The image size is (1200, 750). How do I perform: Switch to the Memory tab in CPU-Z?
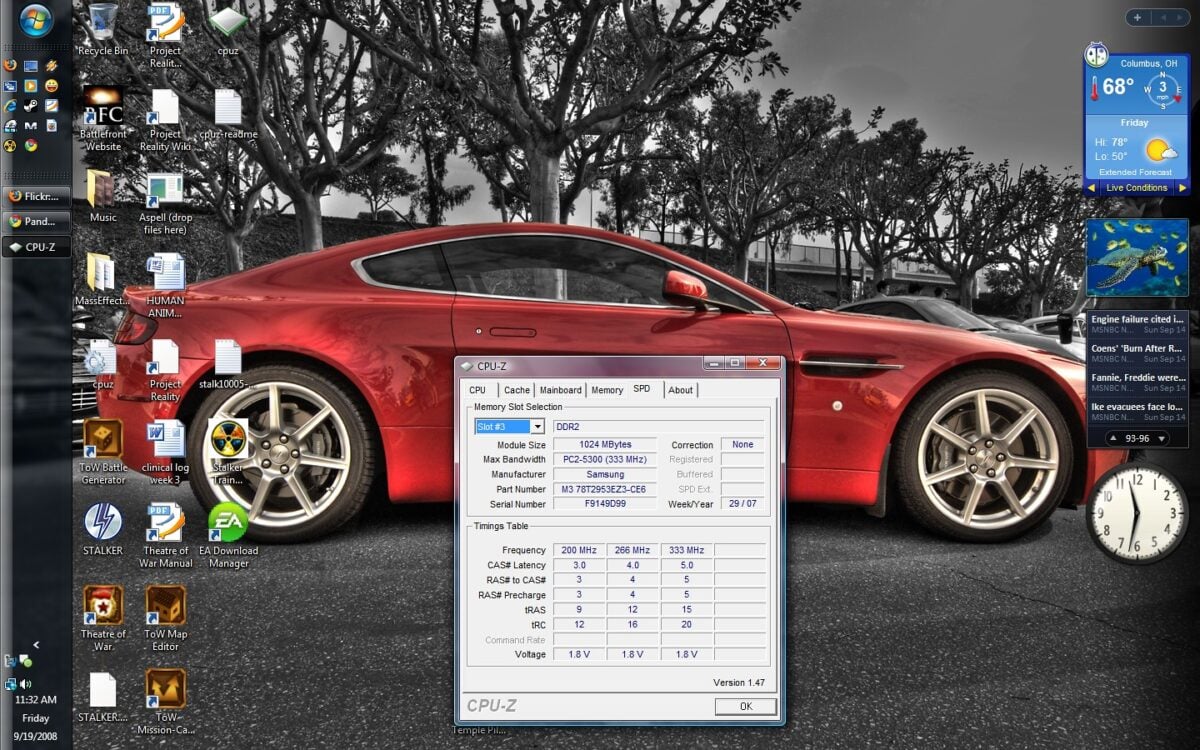(x=607, y=390)
